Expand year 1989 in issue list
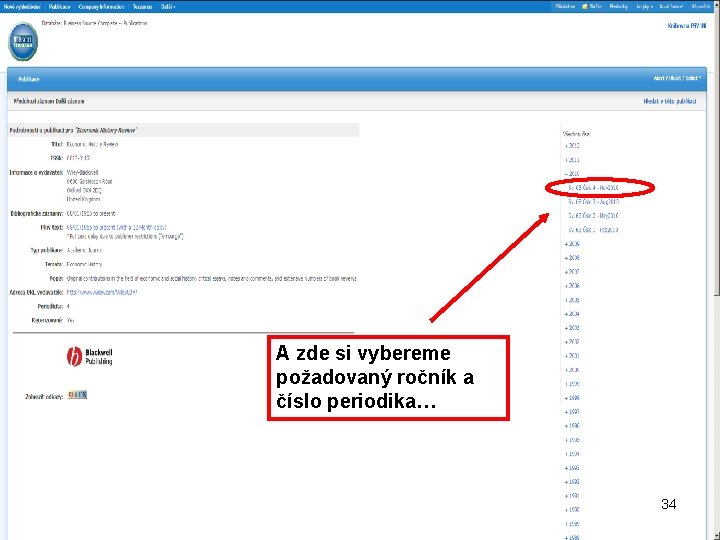The height and width of the screenshot is (540, 720). (572, 524)
